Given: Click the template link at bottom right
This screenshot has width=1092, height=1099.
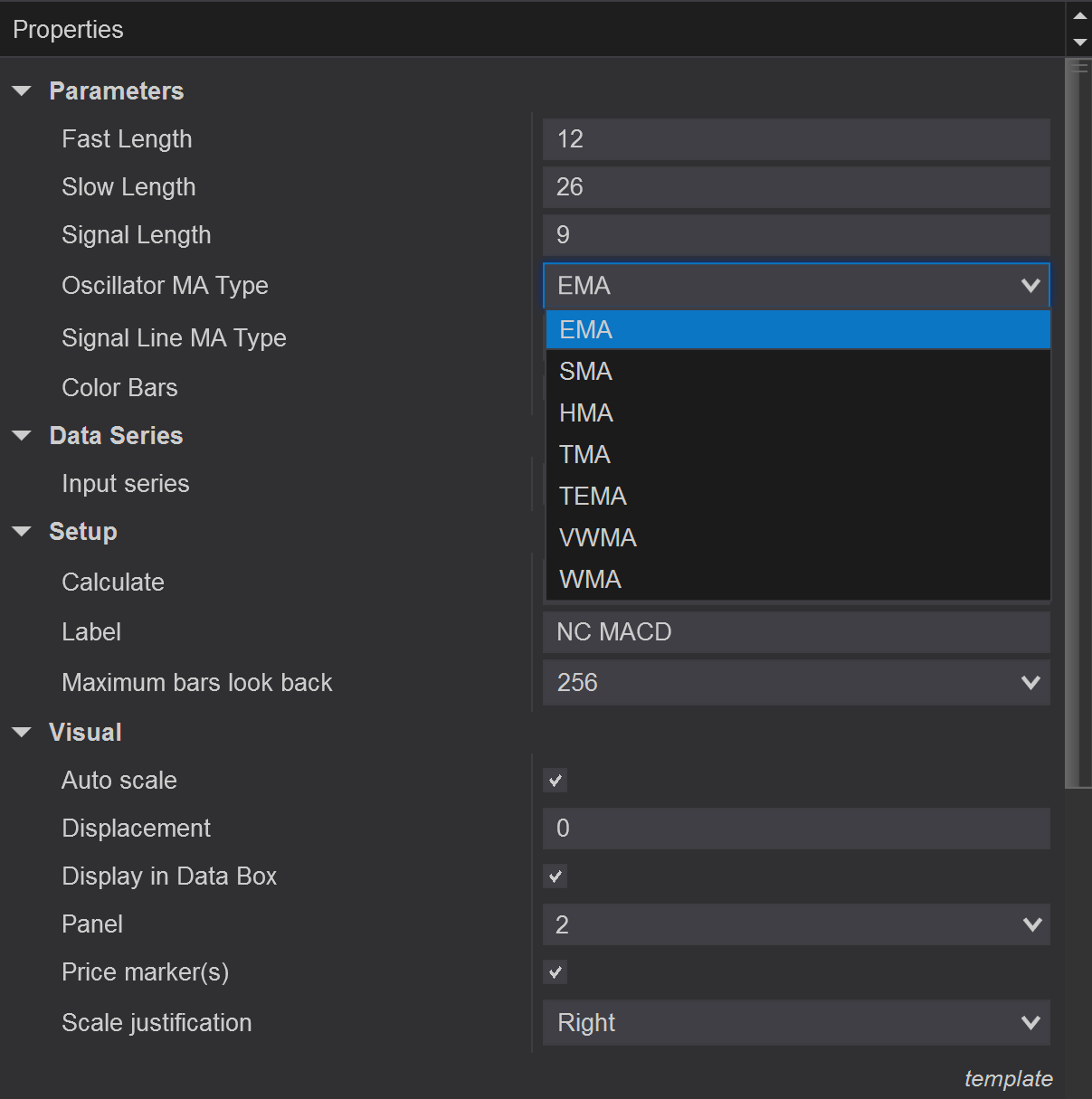Looking at the screenshot, I should coord(1008,1078).
